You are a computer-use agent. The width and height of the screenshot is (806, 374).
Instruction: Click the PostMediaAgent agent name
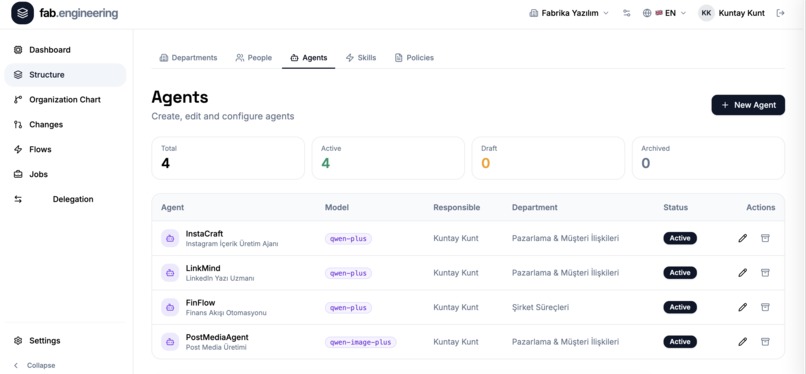pos(216,337)
